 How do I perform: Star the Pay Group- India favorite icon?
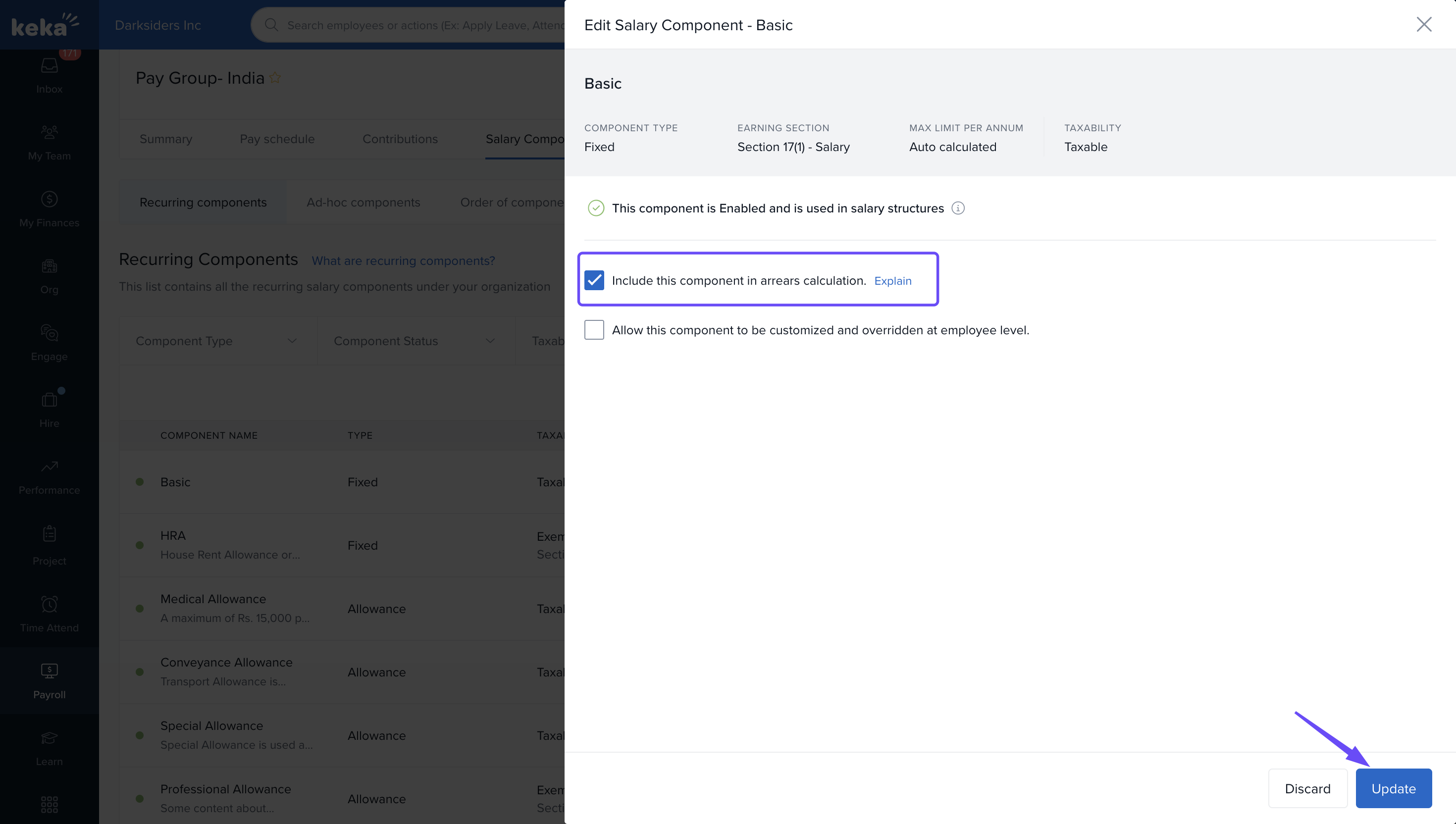coord(275,78)
